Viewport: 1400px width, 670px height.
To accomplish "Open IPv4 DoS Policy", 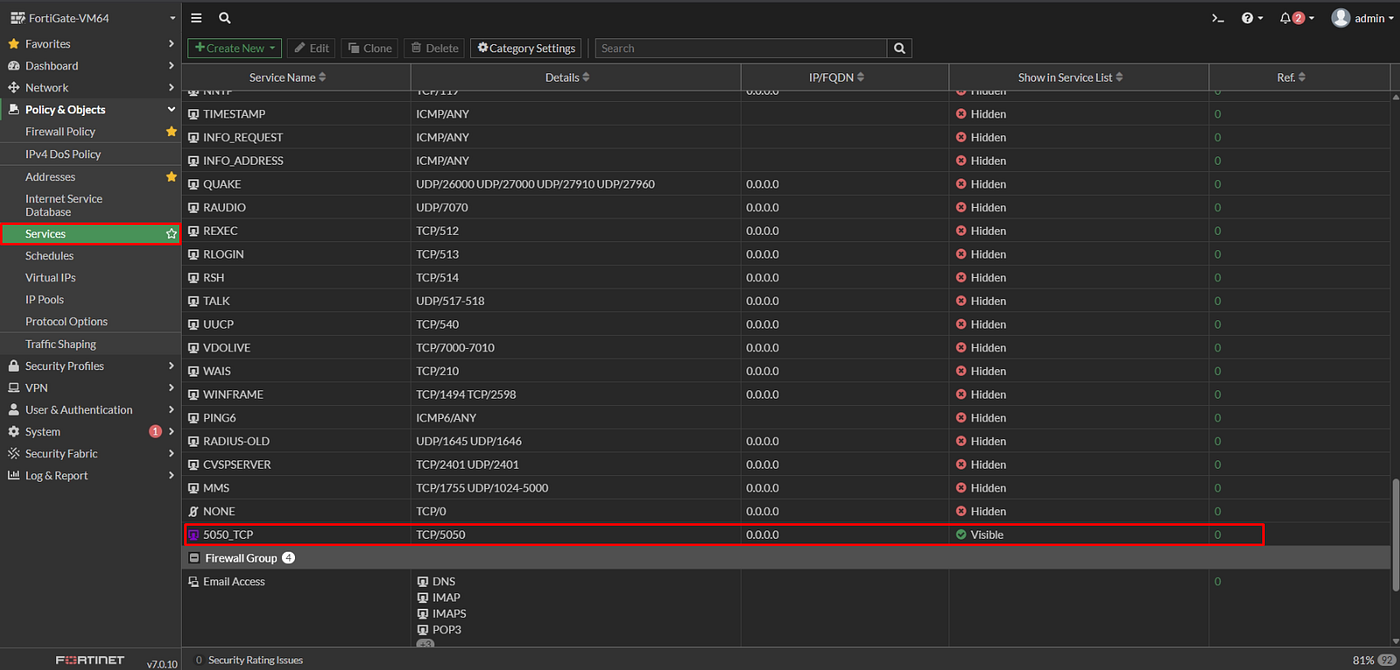I will click(63, 154).
